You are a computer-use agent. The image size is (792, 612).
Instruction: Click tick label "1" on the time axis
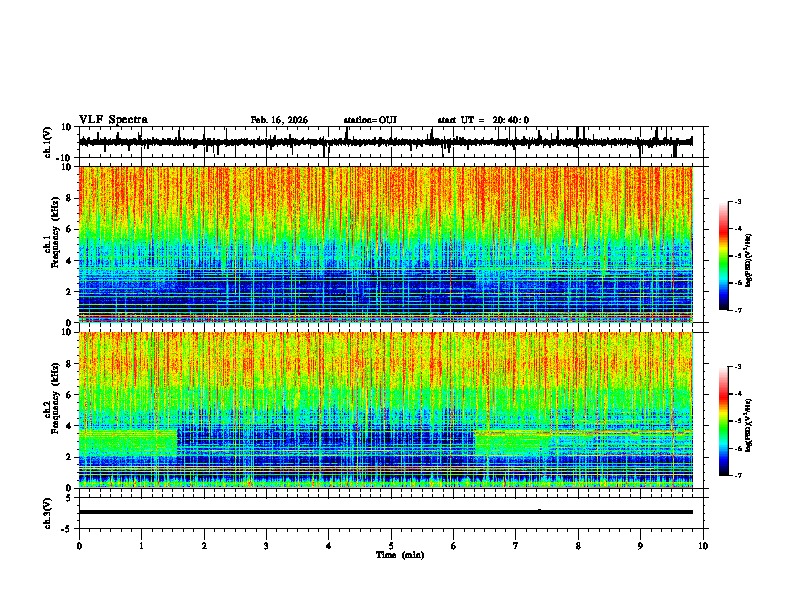point(141,546)
